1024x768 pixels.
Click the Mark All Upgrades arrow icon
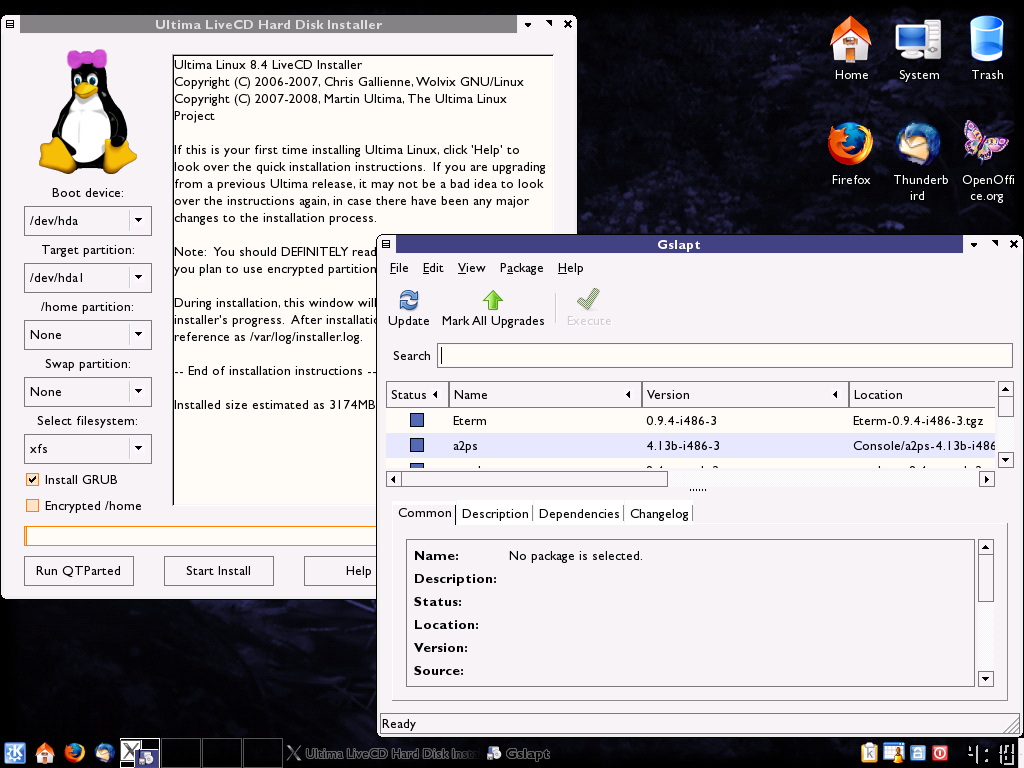coord(493,300)
